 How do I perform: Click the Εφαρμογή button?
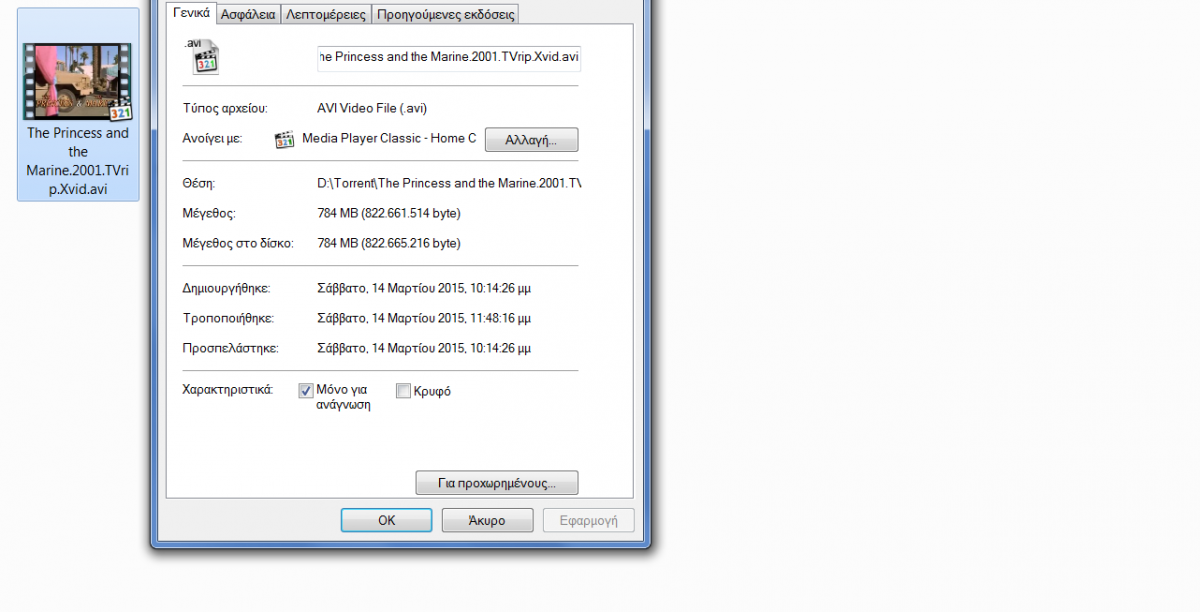coord(588,520)
